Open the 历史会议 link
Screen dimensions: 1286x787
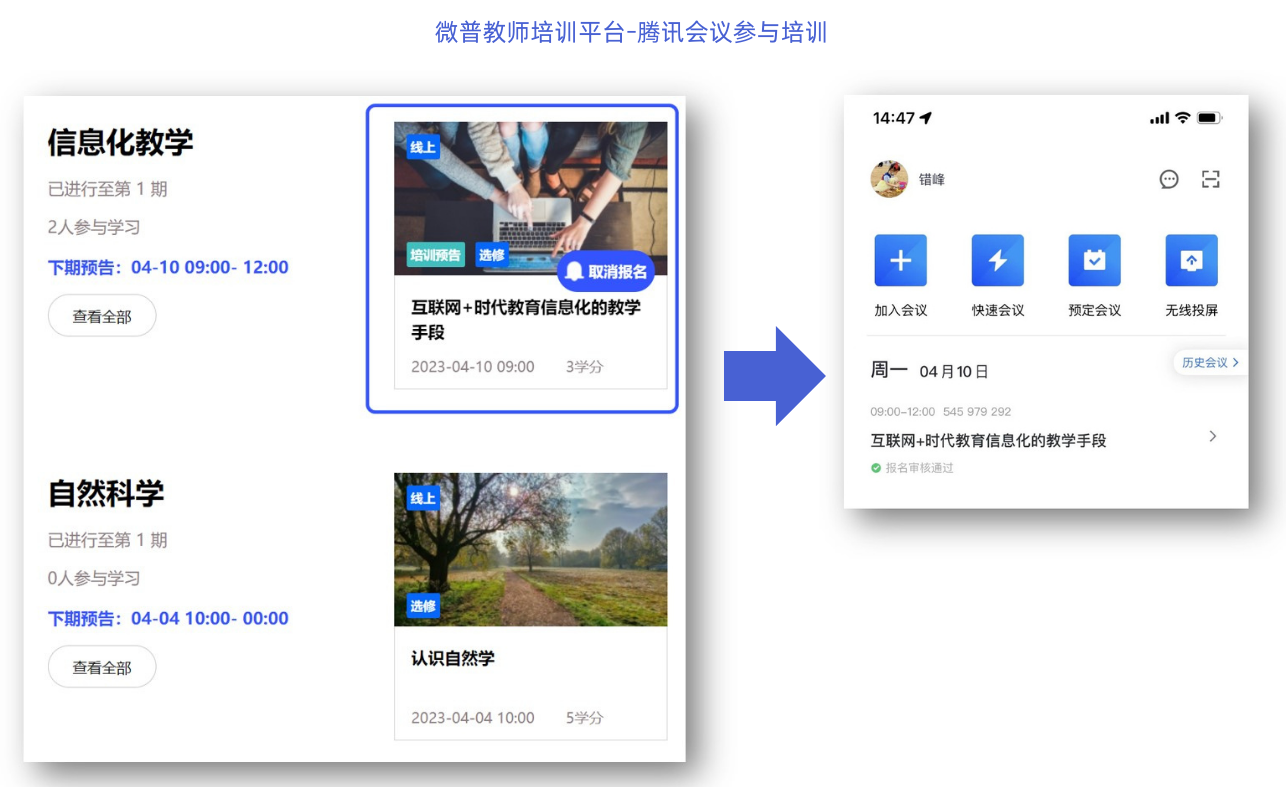pyautogui.click(x=1210, y=362)
